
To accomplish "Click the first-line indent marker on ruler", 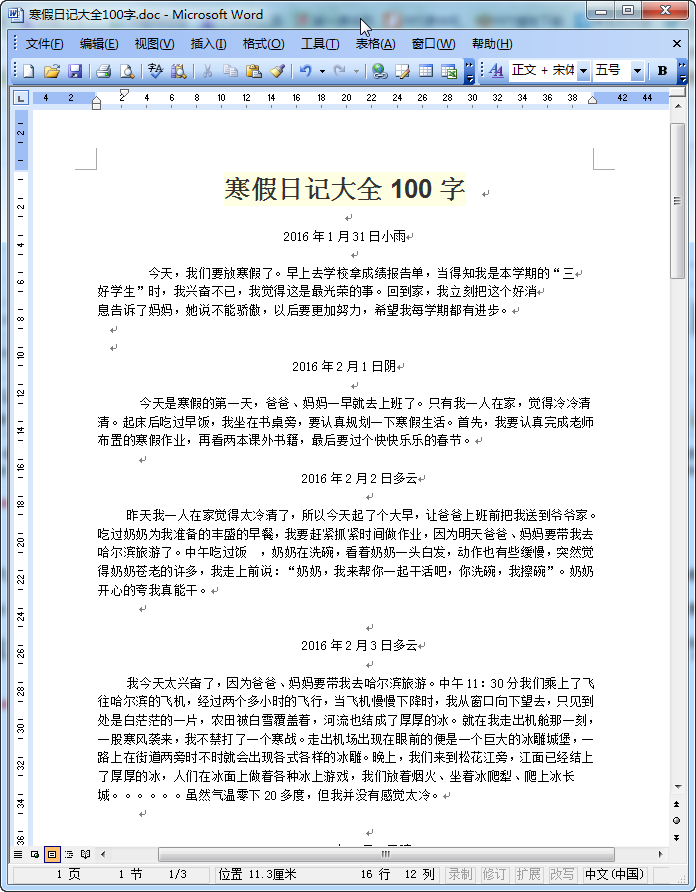I will coord(124,92).
